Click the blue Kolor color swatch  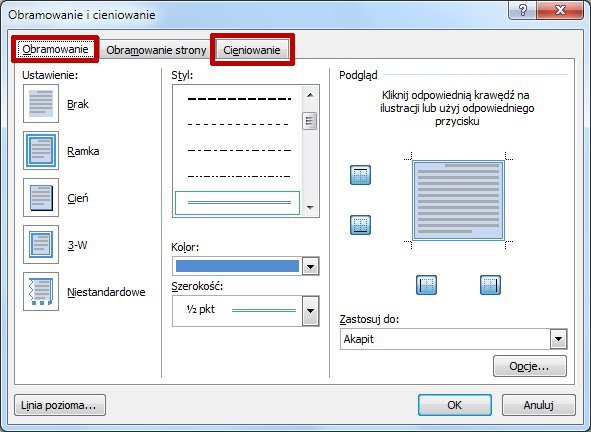point(237,266)
